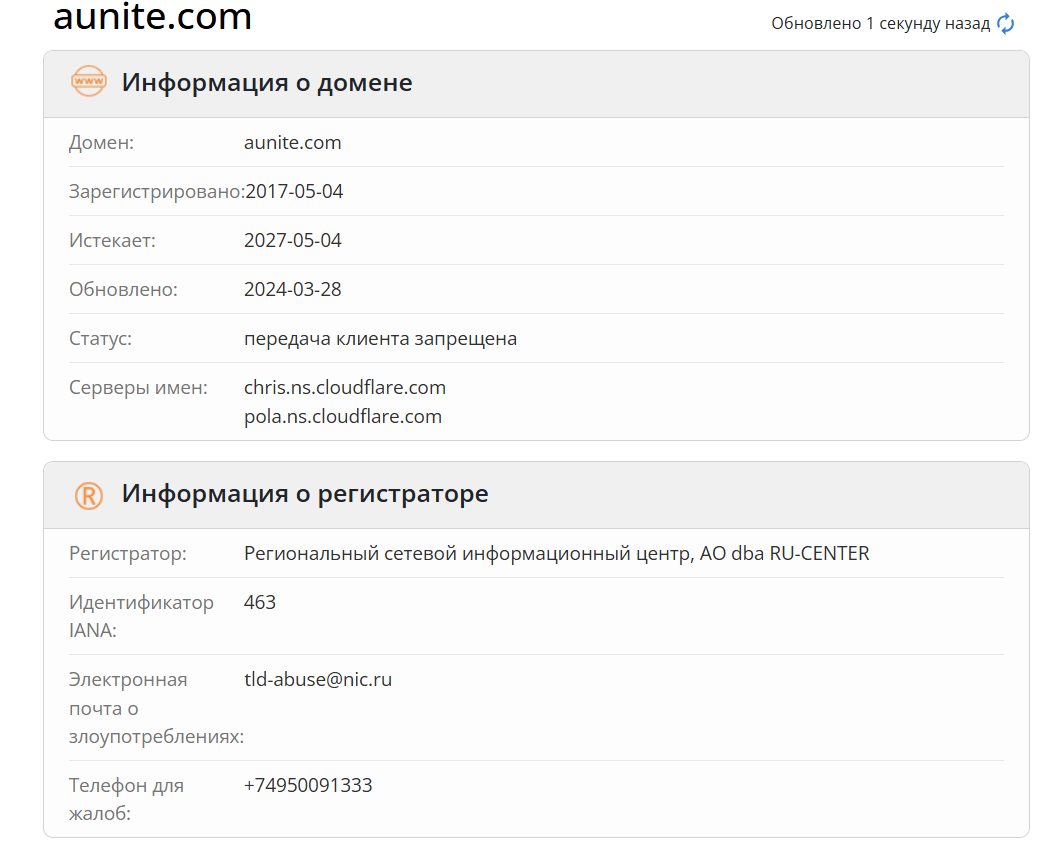
Task: Click the IANA identifier value 463
Action: click(x=260, y=602)
